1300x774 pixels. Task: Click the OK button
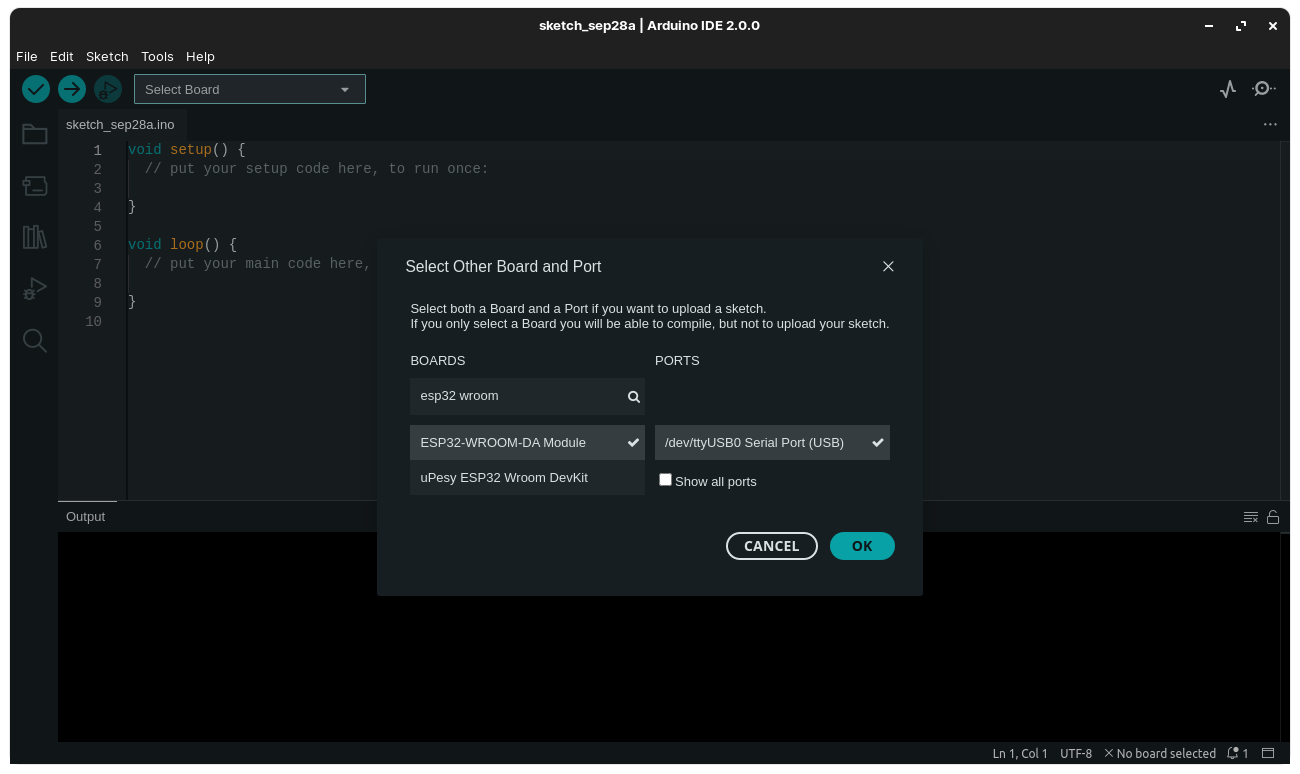point(862,546)
